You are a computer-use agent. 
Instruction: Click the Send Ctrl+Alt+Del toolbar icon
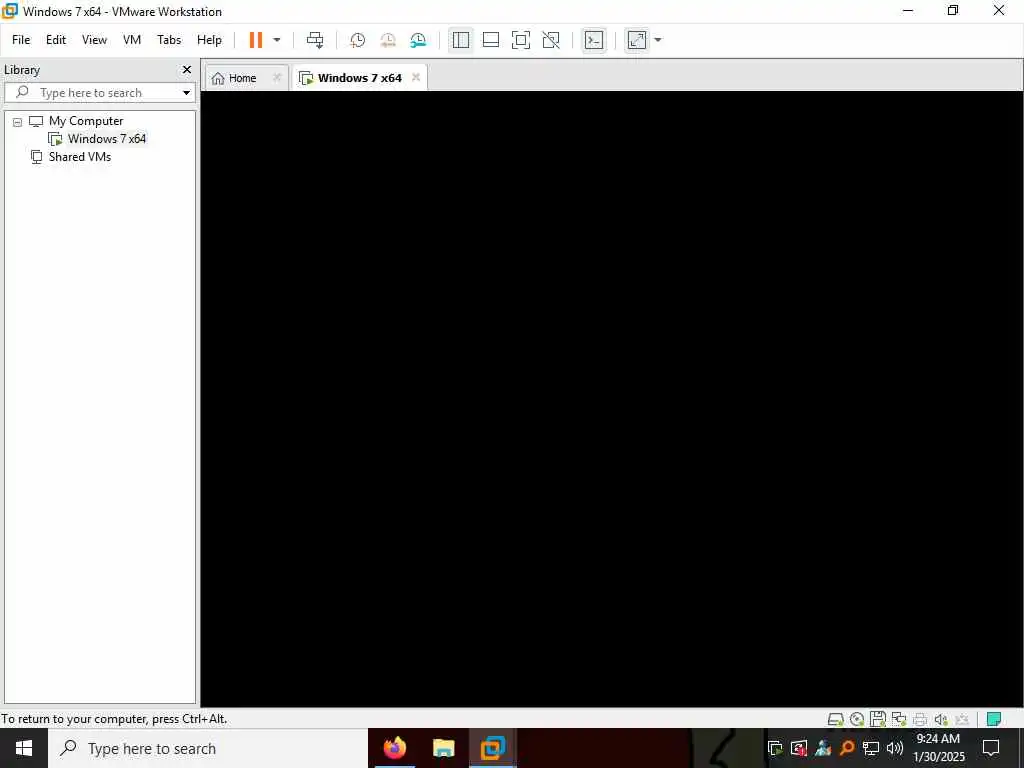(x=315, y=40)
